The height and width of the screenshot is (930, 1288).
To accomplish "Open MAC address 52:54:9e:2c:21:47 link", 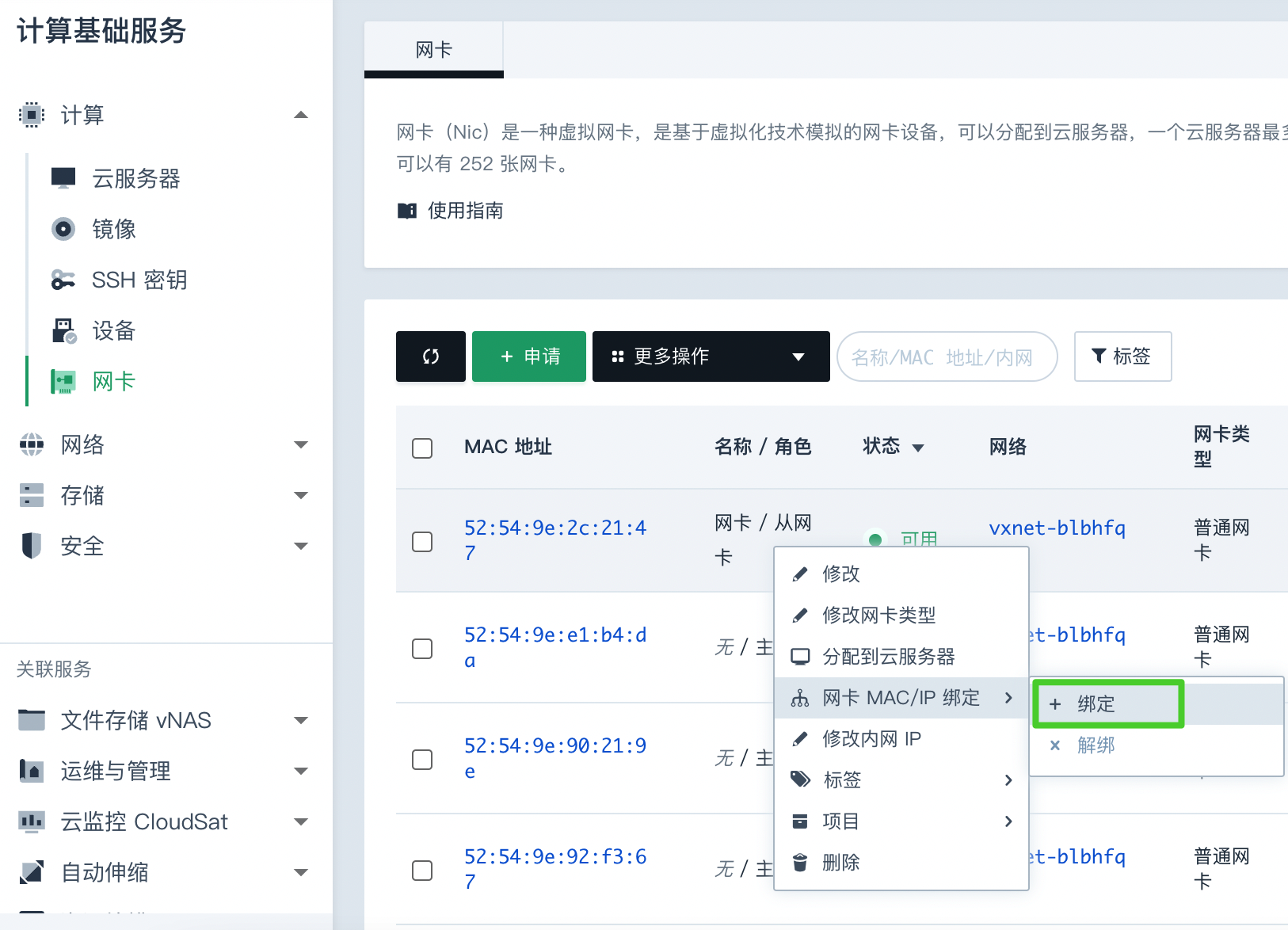I will (555, 540).
